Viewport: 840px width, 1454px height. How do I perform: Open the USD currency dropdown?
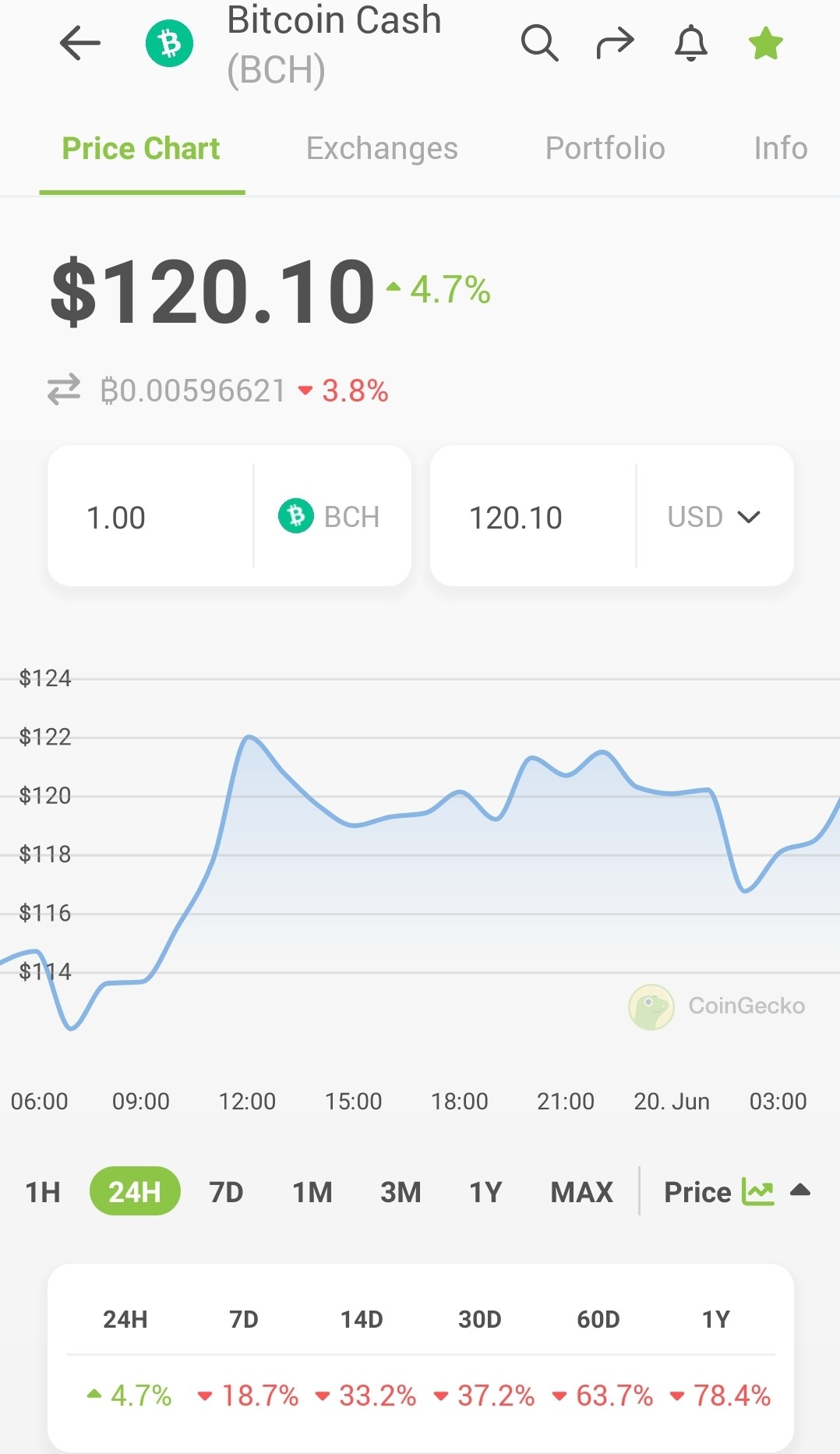click(715, 516)
